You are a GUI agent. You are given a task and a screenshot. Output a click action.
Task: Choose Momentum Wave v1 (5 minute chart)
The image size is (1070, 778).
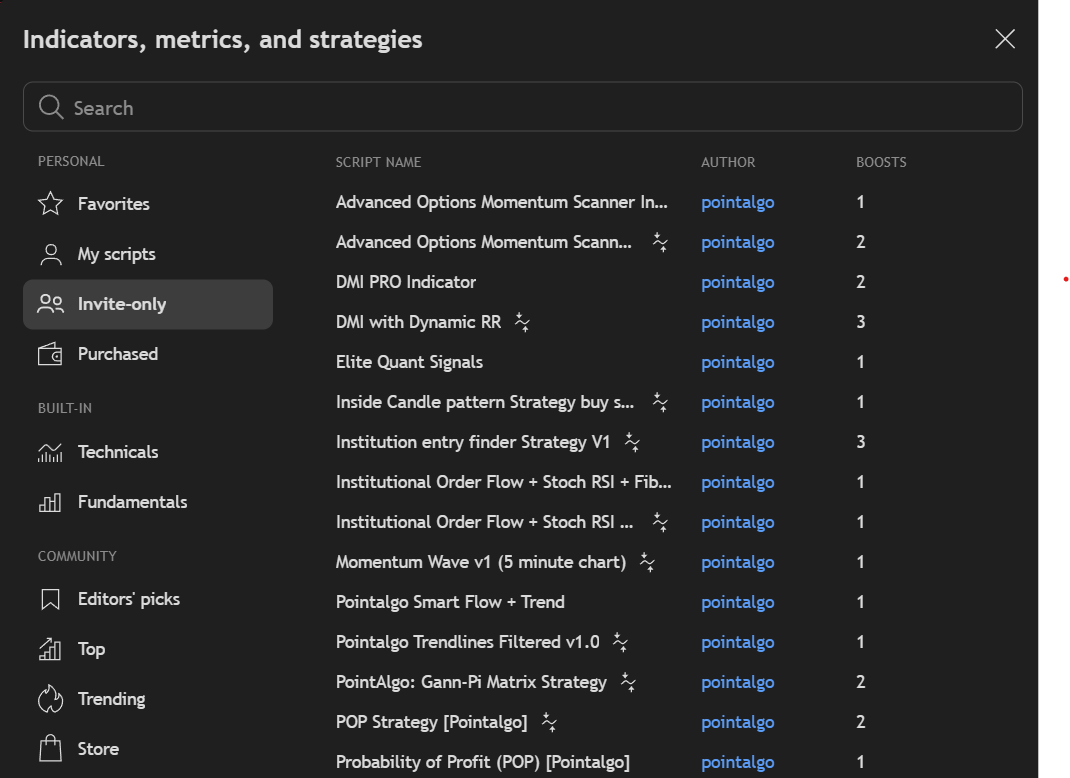480,562
